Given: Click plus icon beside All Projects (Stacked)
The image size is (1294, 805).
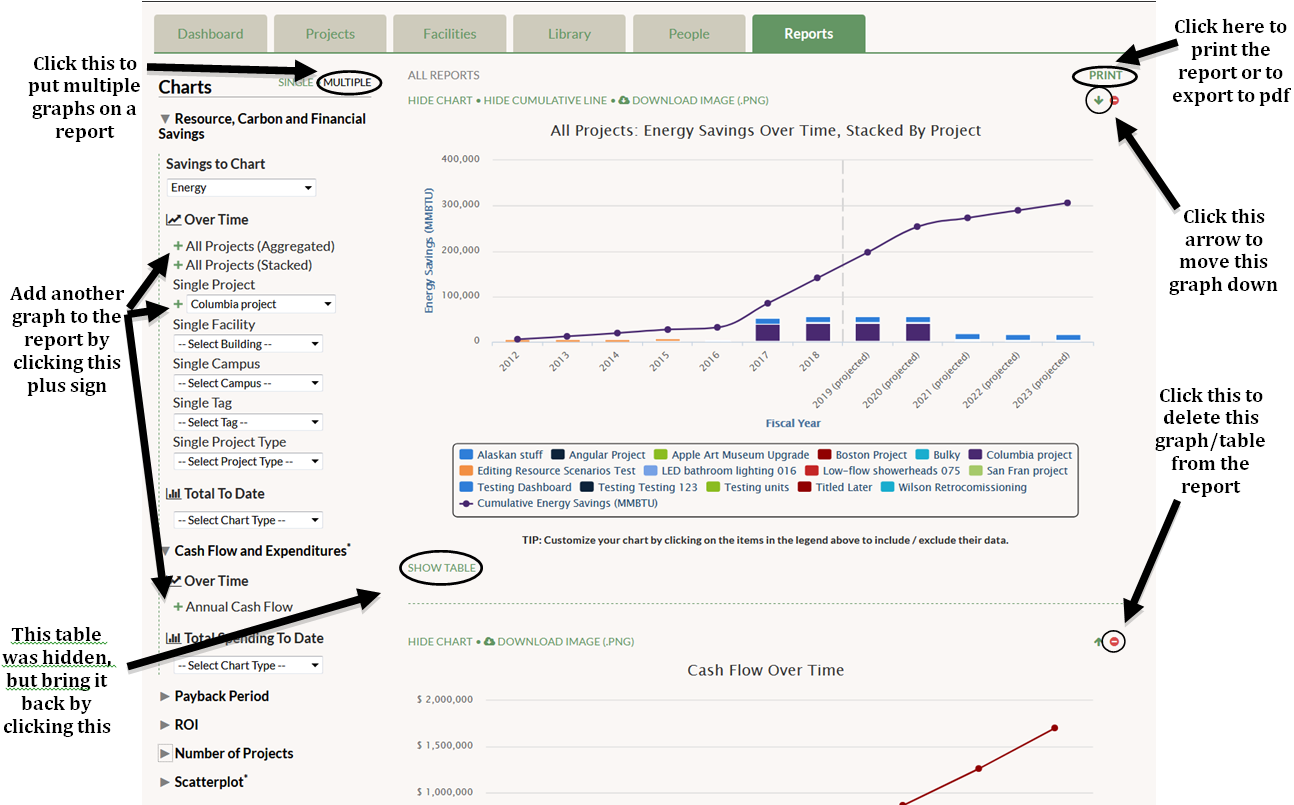Looking at the screenshot, I should point(178,265).
